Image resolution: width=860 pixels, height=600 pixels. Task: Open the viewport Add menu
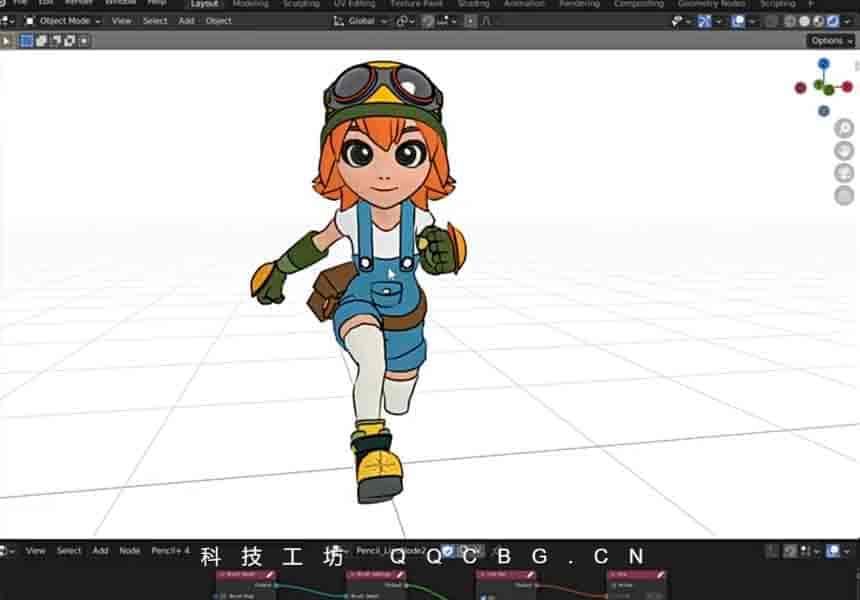pyautogui.click(x=186, y=21)
